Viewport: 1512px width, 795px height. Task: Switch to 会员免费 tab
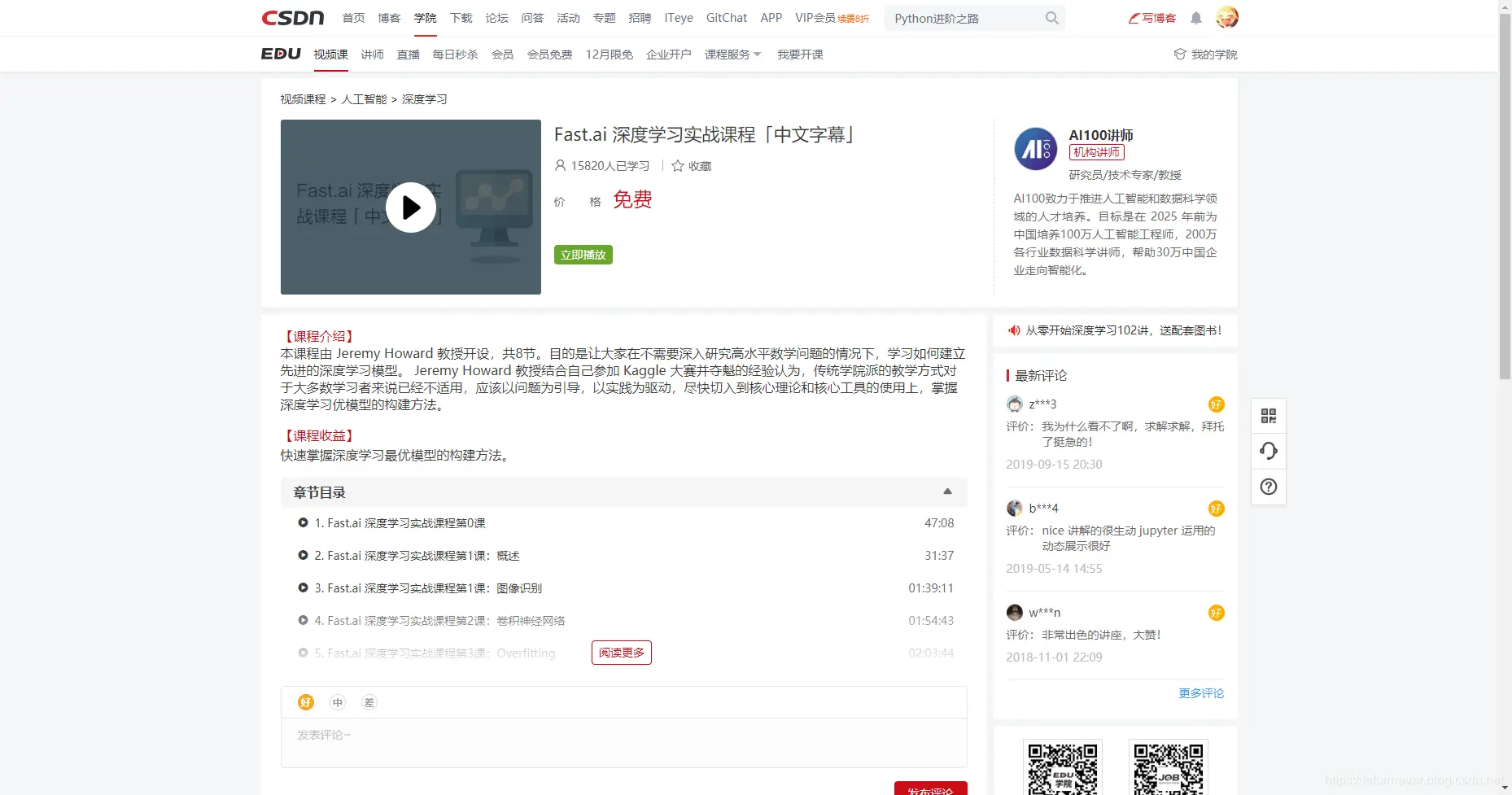(550, 55)
